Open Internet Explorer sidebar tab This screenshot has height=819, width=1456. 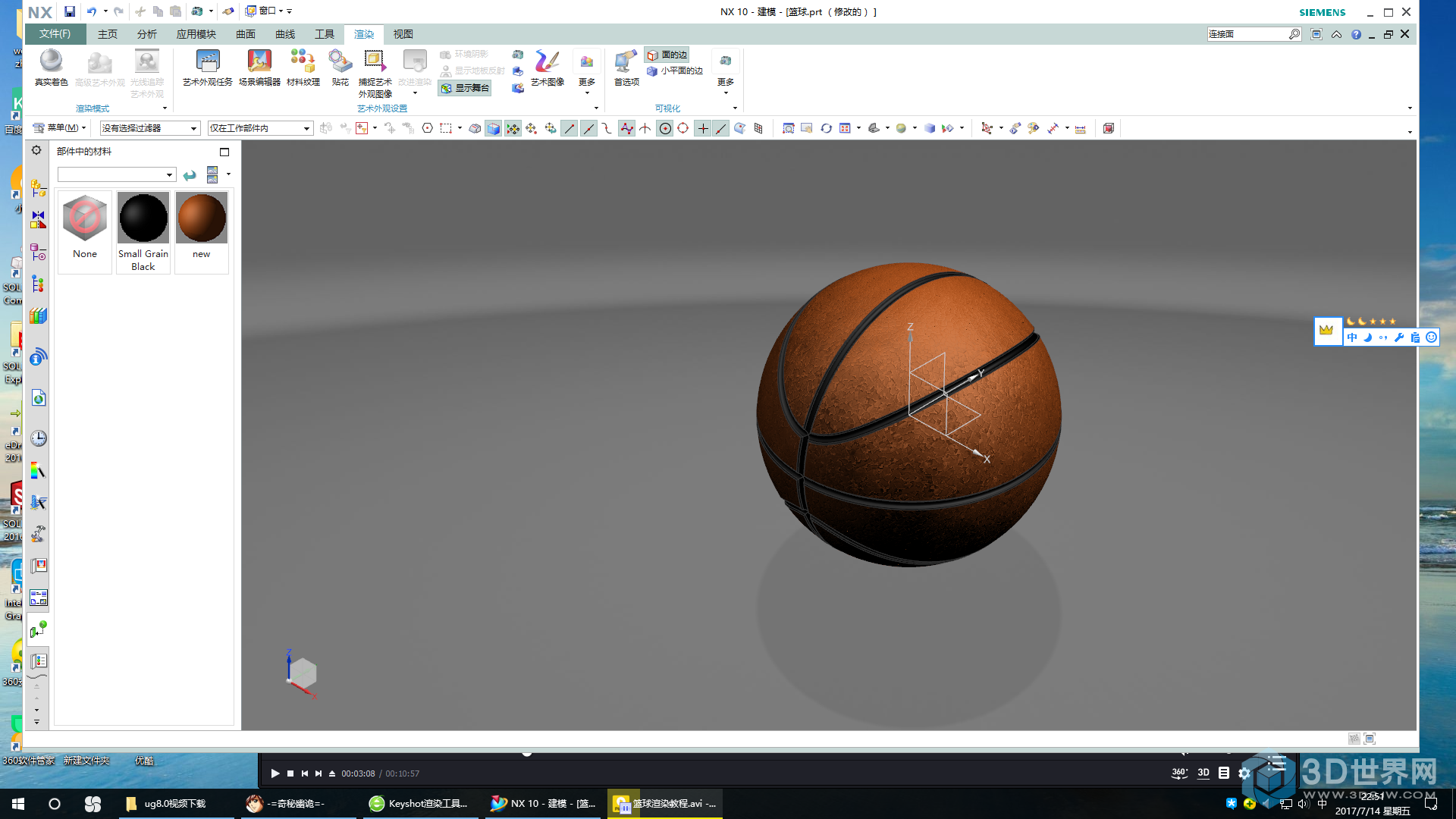[38, 398]
